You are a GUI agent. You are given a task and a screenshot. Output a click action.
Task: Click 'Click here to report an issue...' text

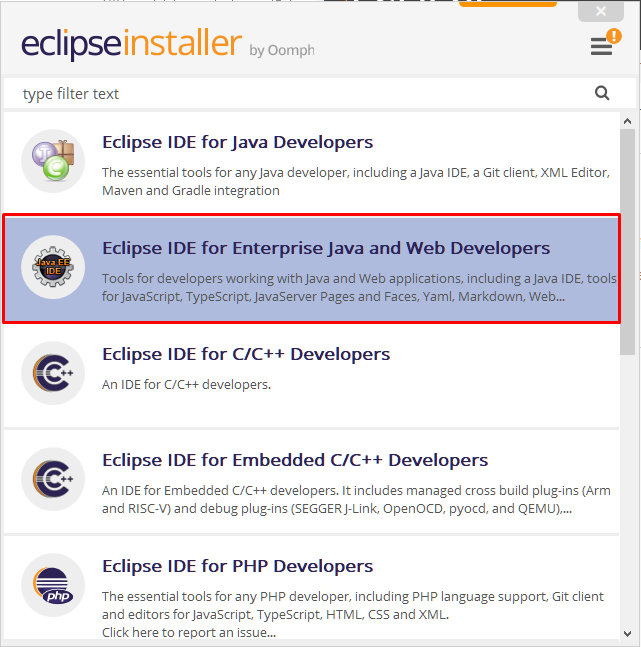pyautogui.click(x=189, y=633)
